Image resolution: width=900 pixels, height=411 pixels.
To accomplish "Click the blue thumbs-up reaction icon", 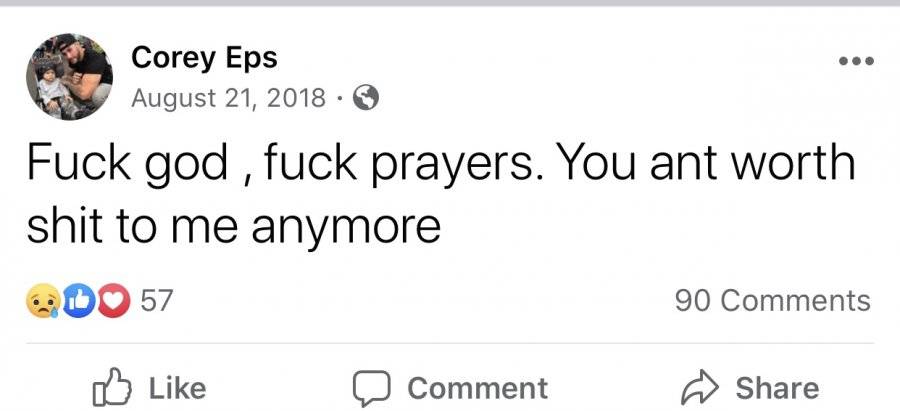I will coord(79,301).
